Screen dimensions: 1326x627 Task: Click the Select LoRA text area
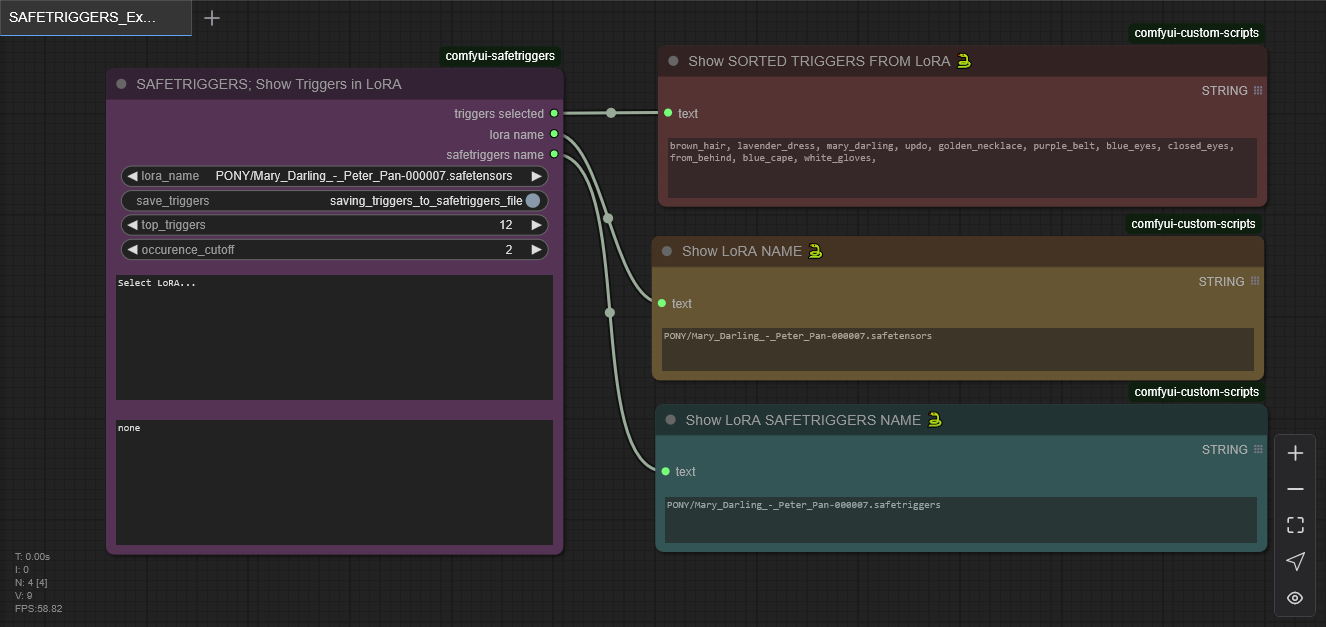[334, 337]
